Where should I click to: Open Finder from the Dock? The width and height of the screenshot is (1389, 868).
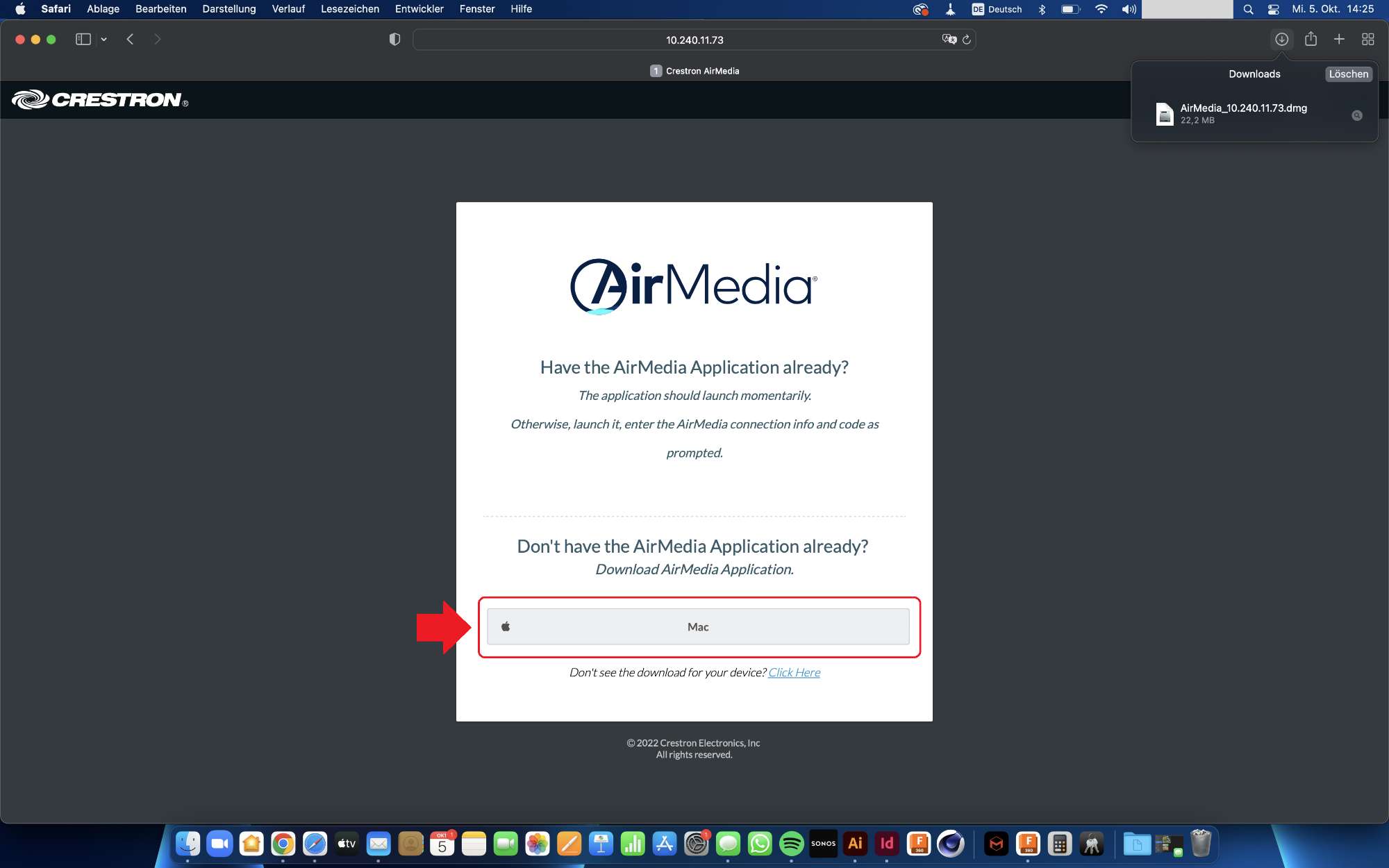point(188,844)
